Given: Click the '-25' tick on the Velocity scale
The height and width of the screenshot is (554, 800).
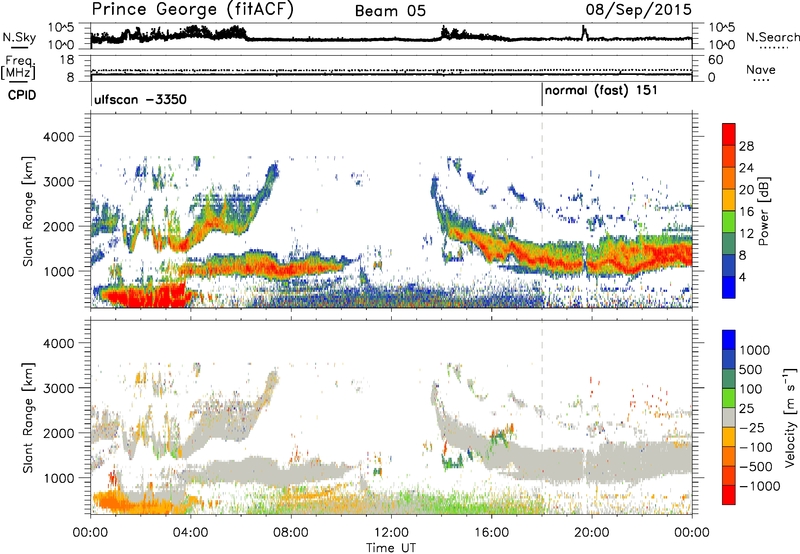Looking at the screenshot, I should [x=751, y=427].
